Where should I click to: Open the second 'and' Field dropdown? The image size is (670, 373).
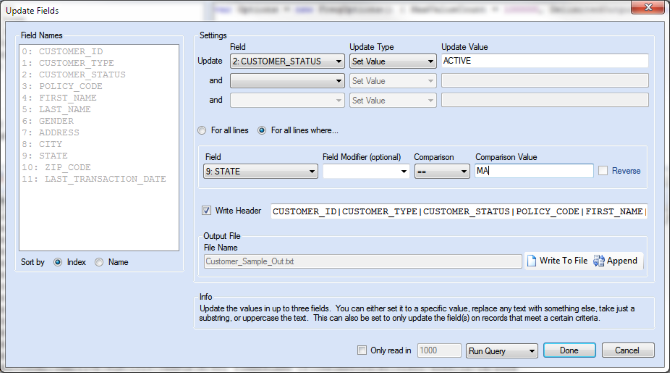287,81
